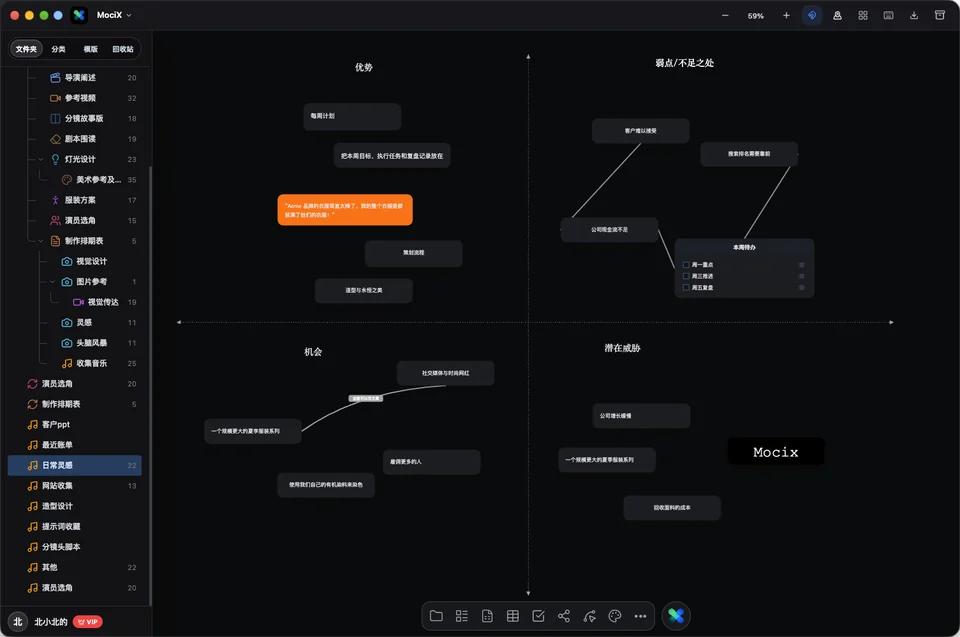Select the 社交媒体与时尚网红 card
Image resolution: width=960 pixels, height=637 pixels.
click(445, 373)
